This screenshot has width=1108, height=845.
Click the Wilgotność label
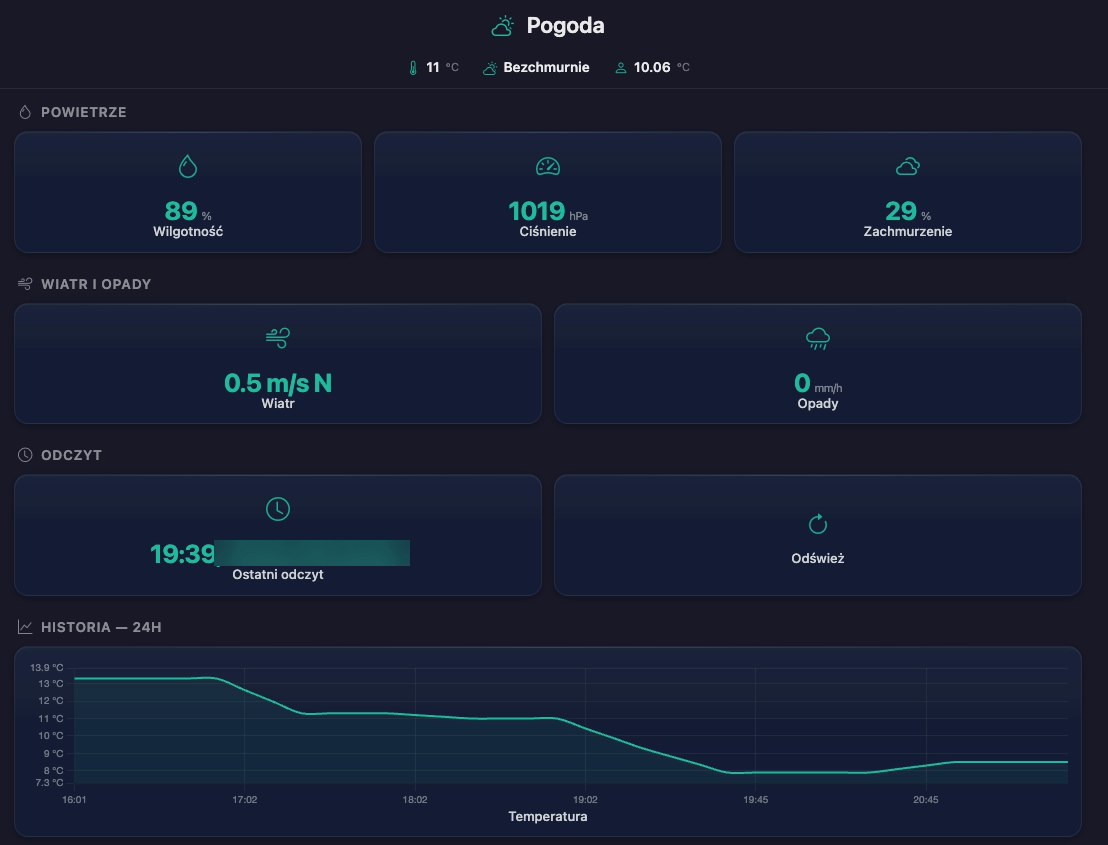(188, 231)
